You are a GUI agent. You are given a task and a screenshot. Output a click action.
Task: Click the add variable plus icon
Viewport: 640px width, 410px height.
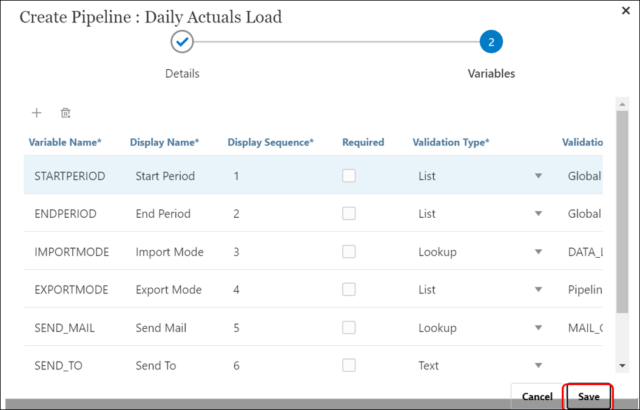(x=37, y=114)
